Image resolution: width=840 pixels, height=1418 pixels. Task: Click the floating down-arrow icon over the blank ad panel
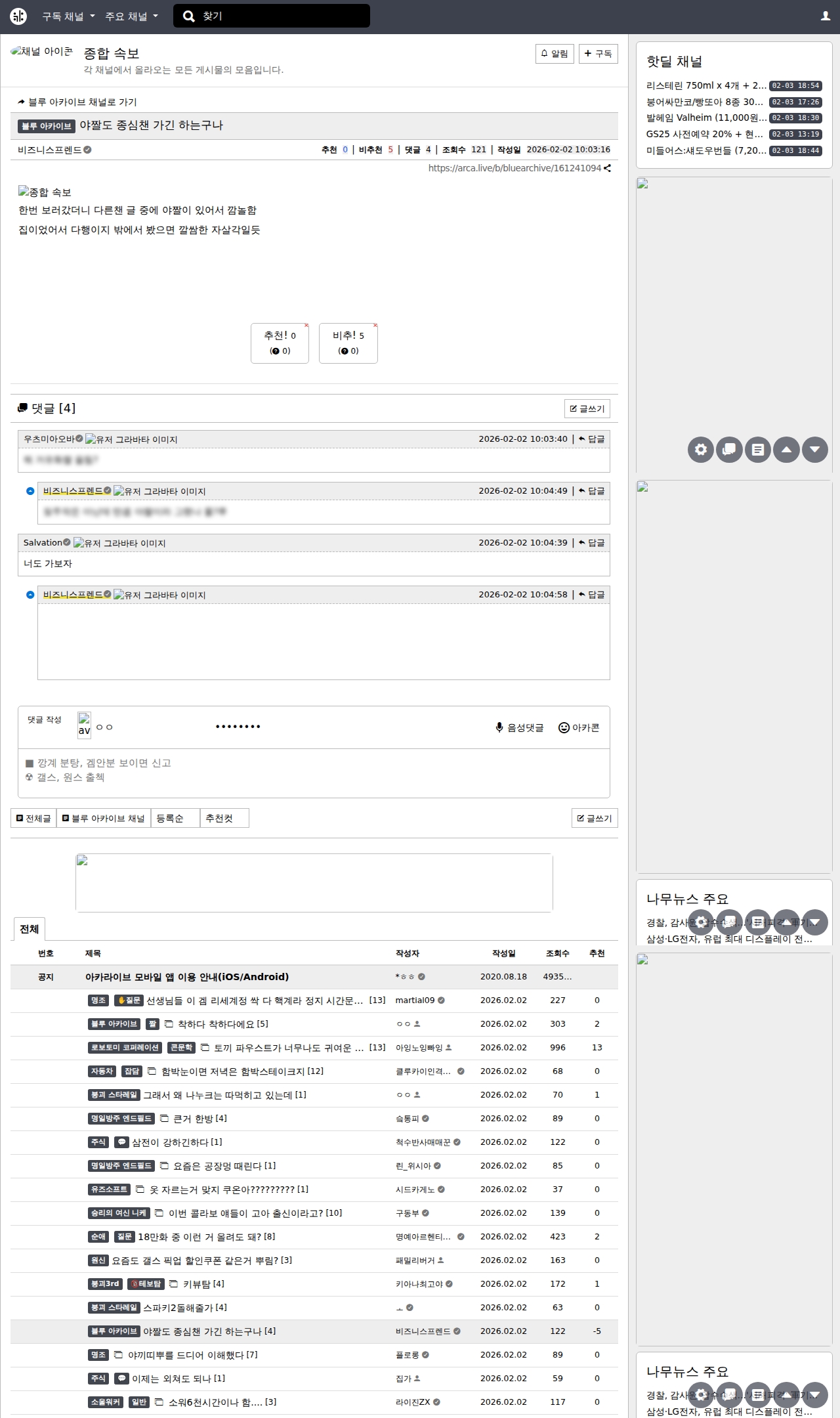tap(815, 450)
